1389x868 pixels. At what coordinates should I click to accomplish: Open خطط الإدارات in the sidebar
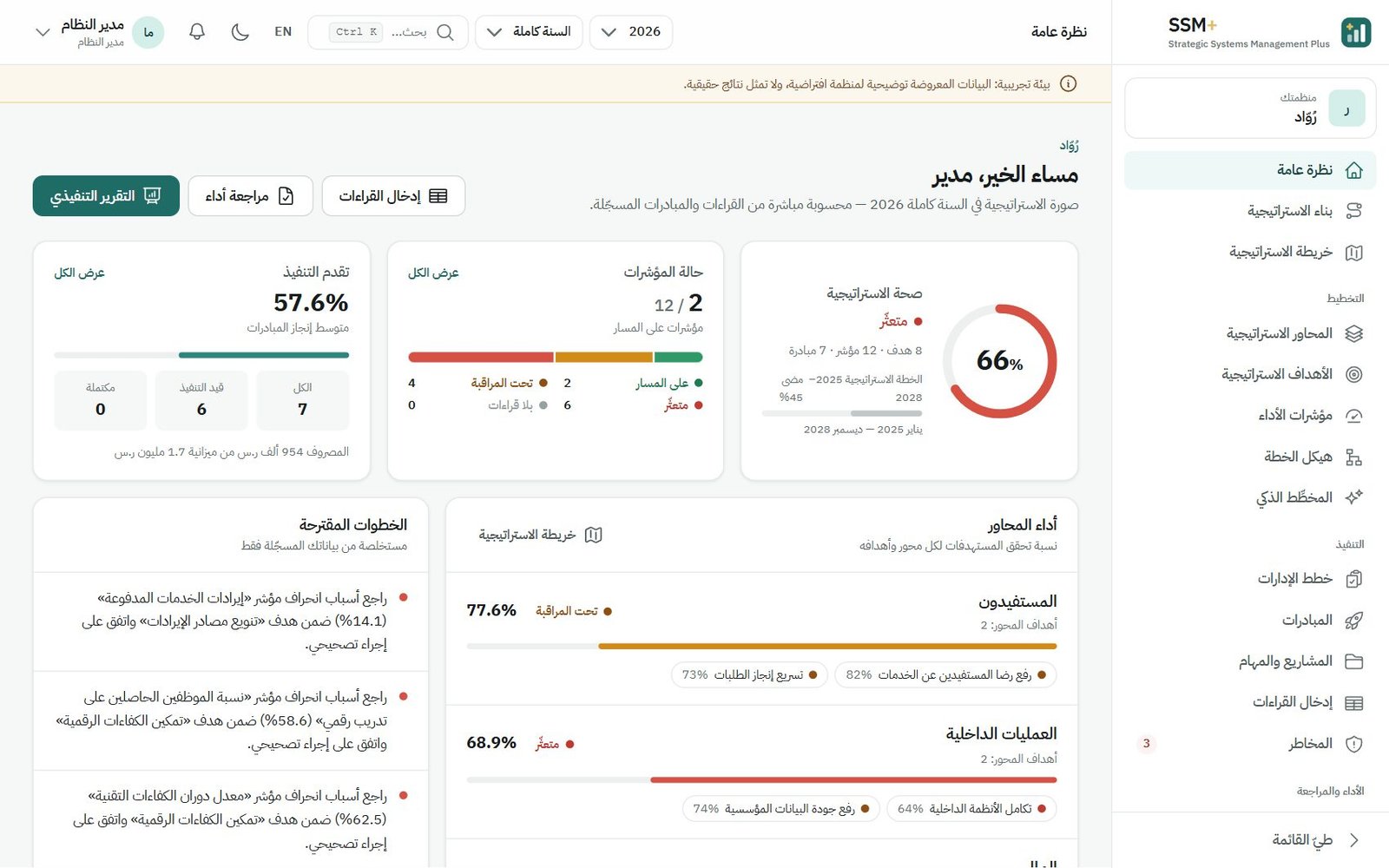1250,579
